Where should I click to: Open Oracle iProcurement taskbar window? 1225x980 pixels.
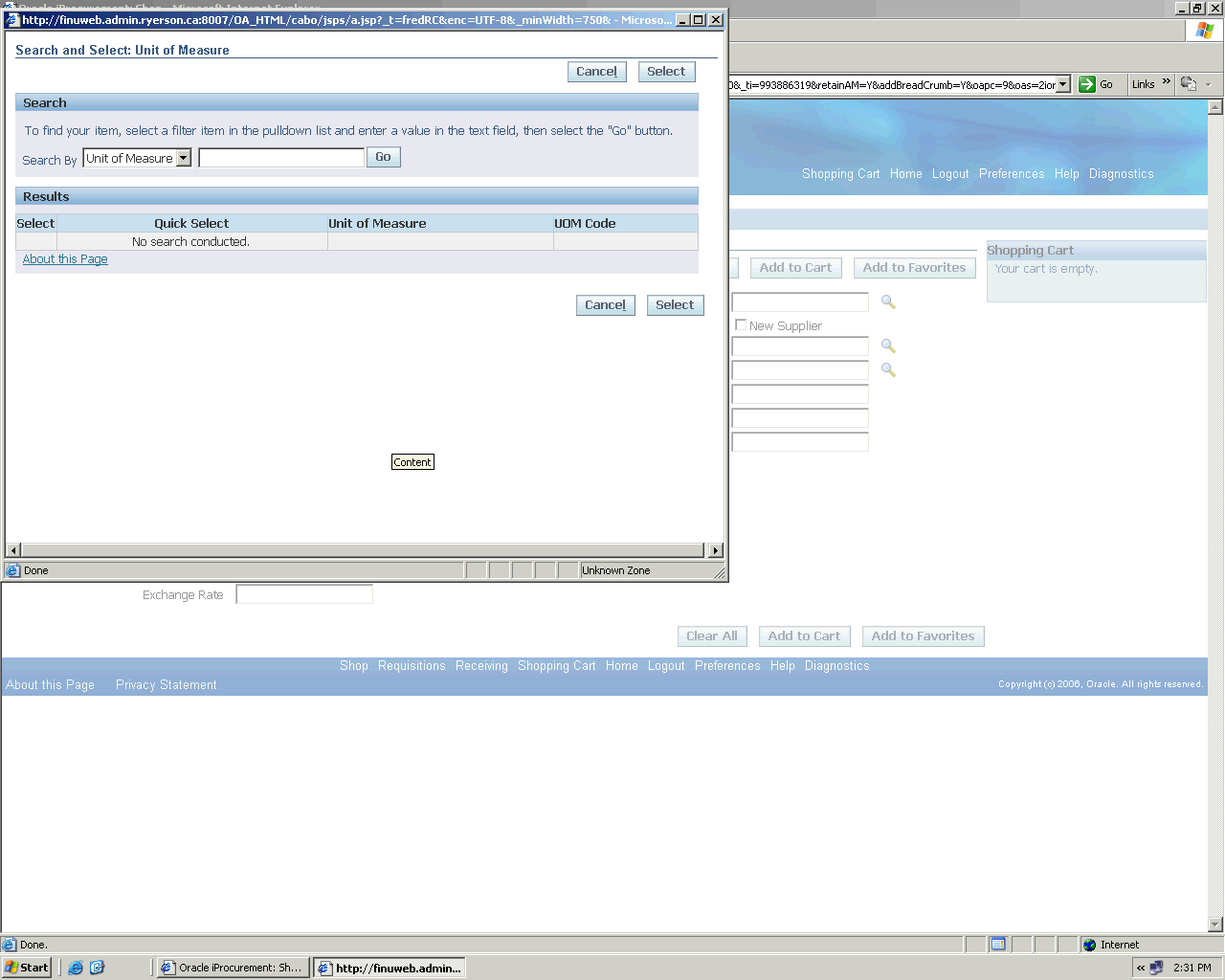pyautogui.click(x=232, y=968)
